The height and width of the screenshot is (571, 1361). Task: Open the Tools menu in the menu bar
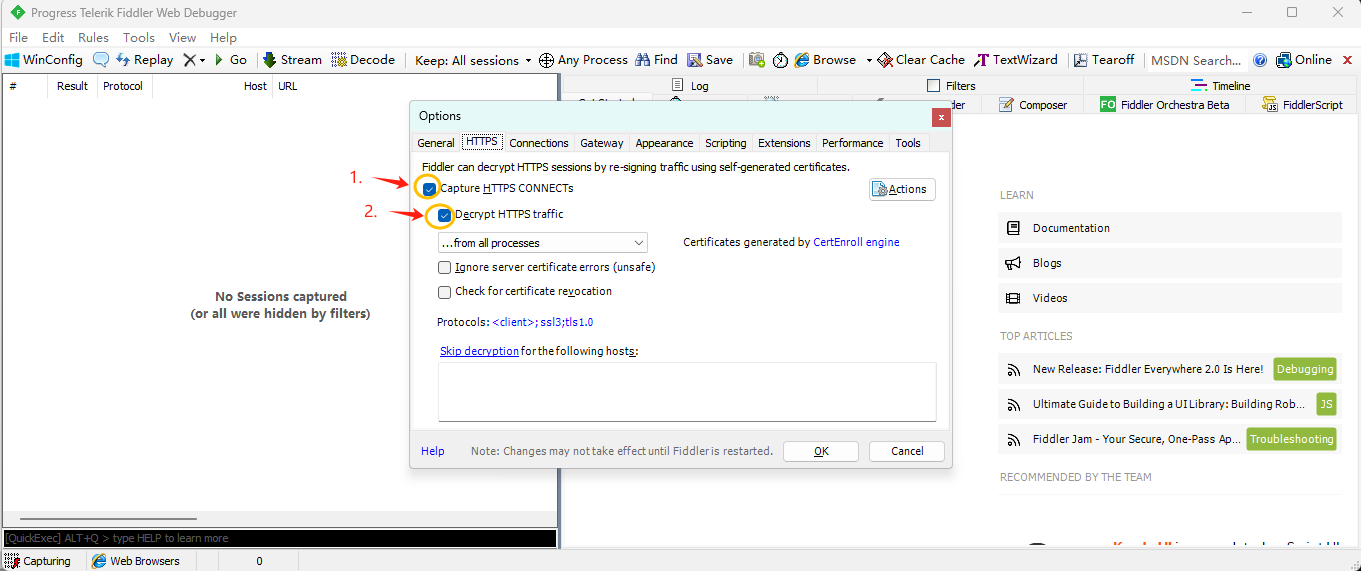[x=139, y=37]
